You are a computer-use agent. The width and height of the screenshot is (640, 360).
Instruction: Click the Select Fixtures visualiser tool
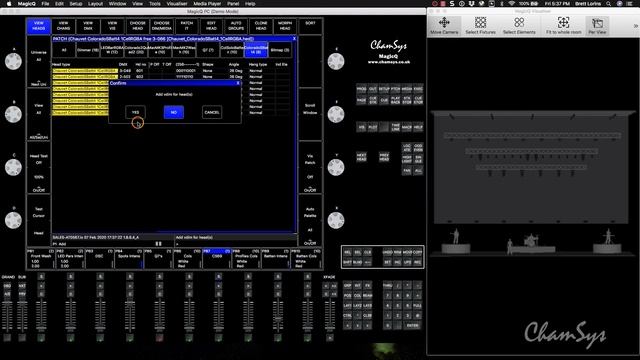[x=480, y=25]
